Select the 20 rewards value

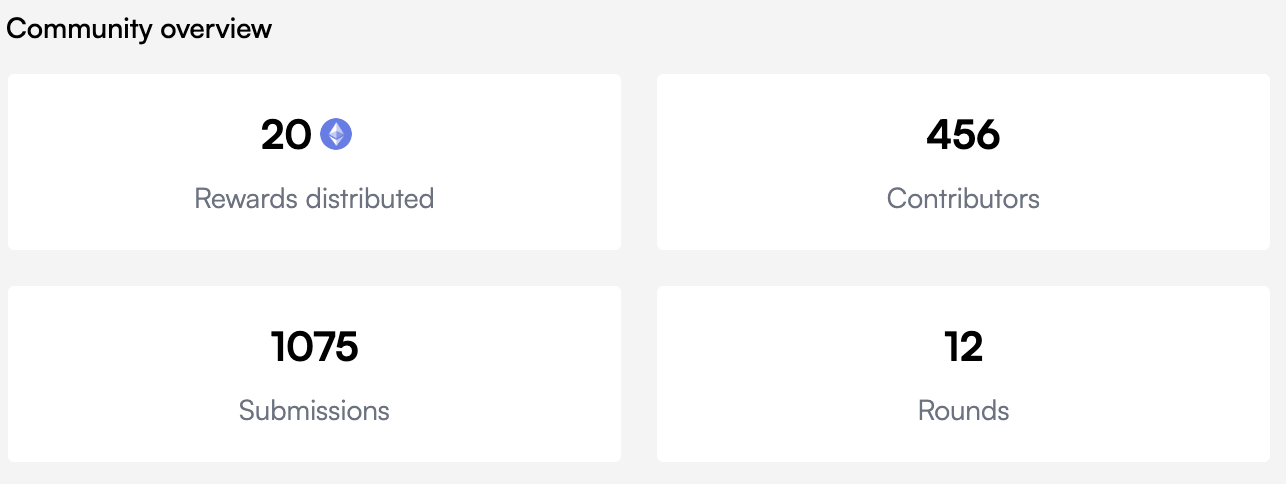(x=286, y=135)
